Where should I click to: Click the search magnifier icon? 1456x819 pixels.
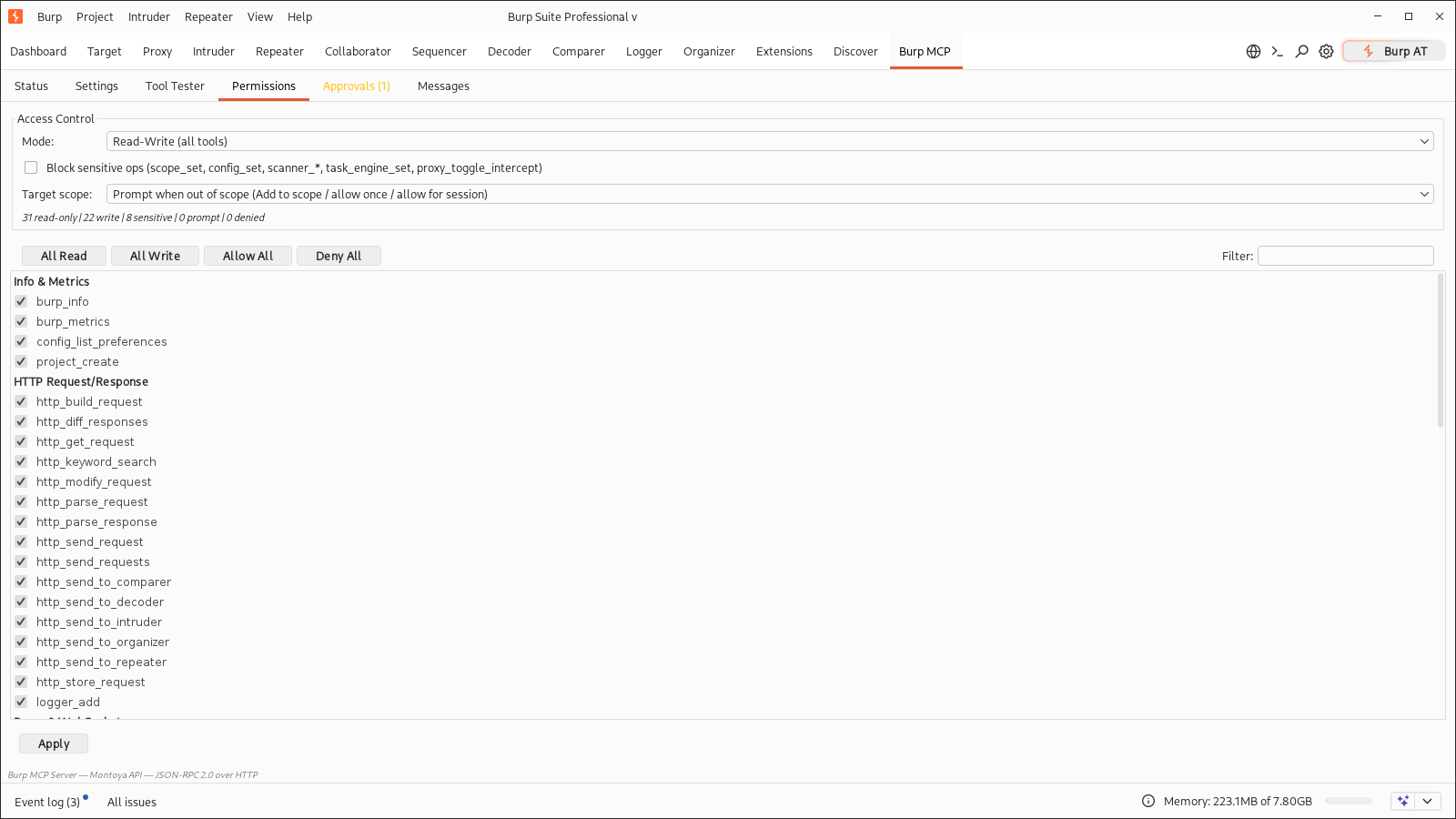pos(1302,52)
